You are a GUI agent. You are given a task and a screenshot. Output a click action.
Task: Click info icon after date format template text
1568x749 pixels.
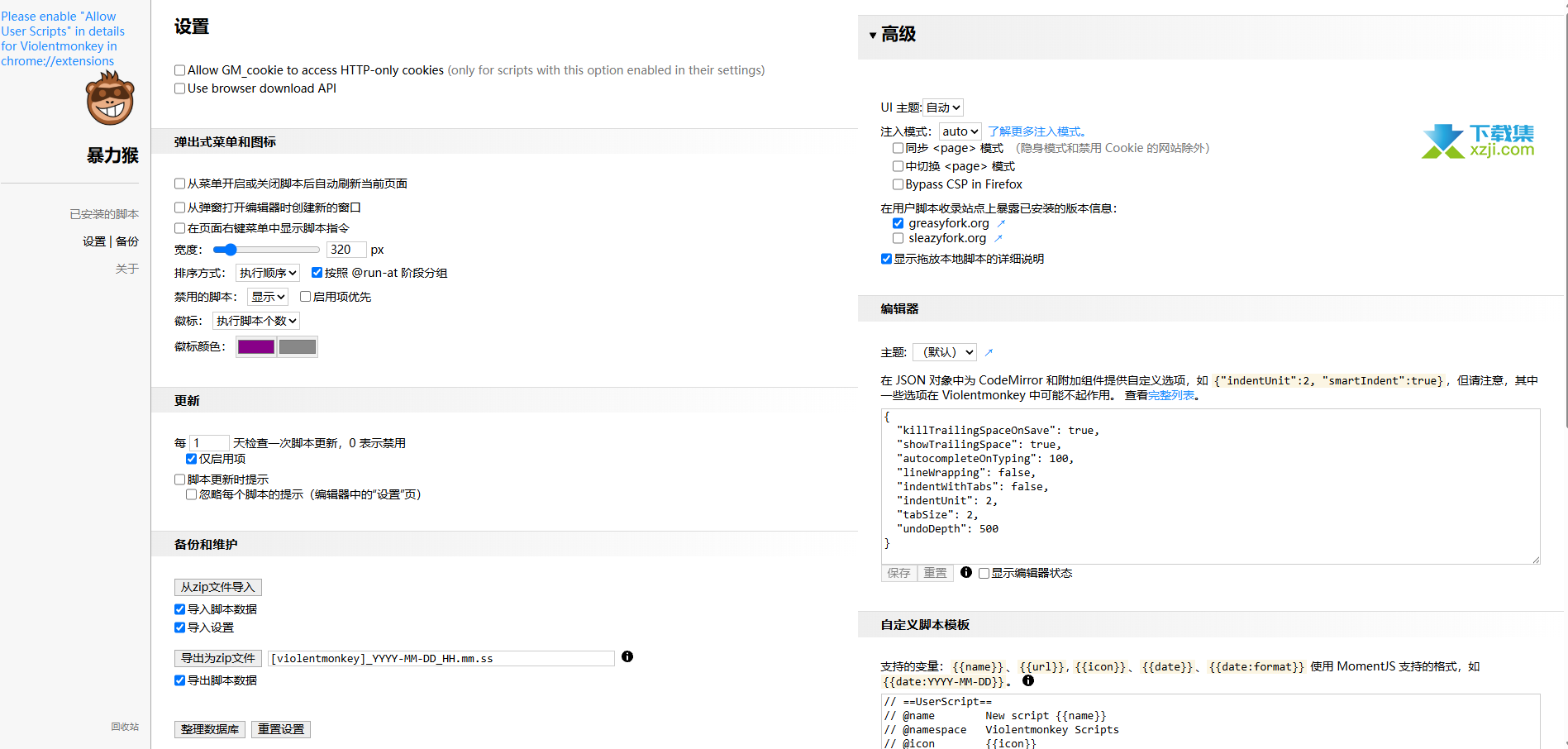pyautogui.click(x=1028, y=680)
